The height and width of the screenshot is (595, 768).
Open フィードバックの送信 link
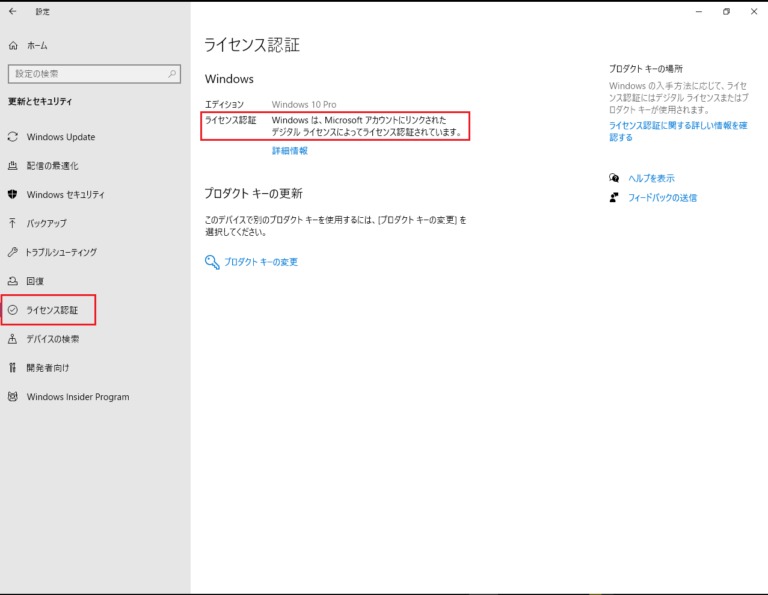(662, 198)
